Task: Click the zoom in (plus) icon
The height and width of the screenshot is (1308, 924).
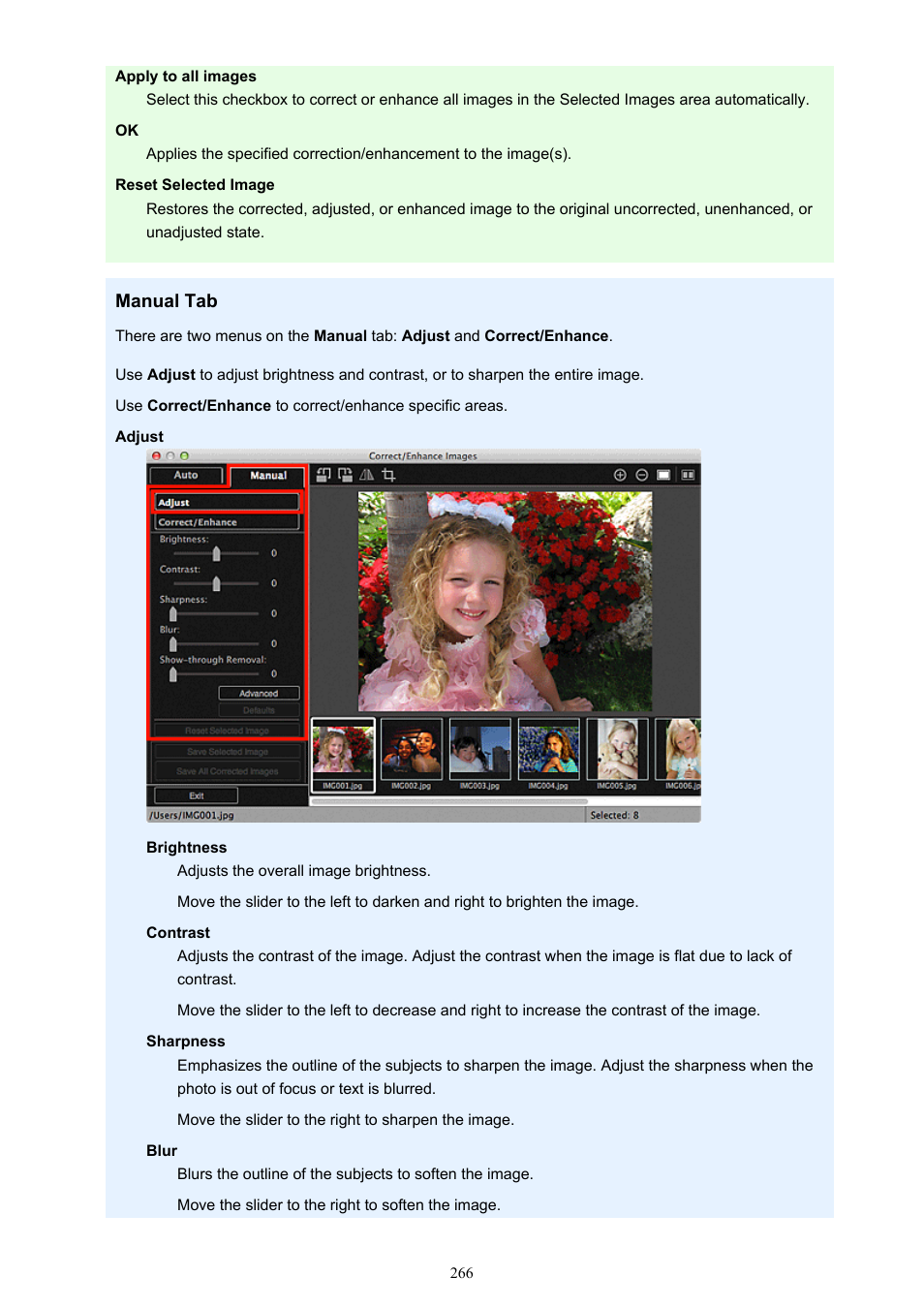Action: click(620, 475)
